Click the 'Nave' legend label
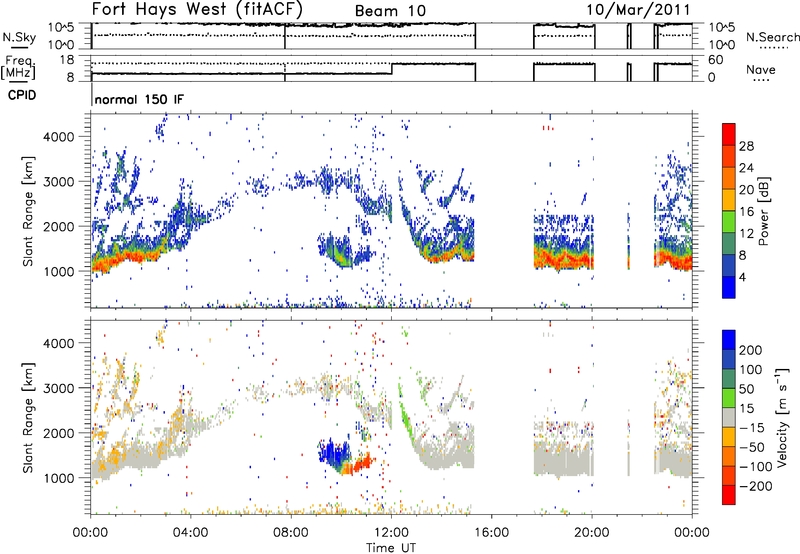This screenshot has height=554, width=800. tap(761, 69)
